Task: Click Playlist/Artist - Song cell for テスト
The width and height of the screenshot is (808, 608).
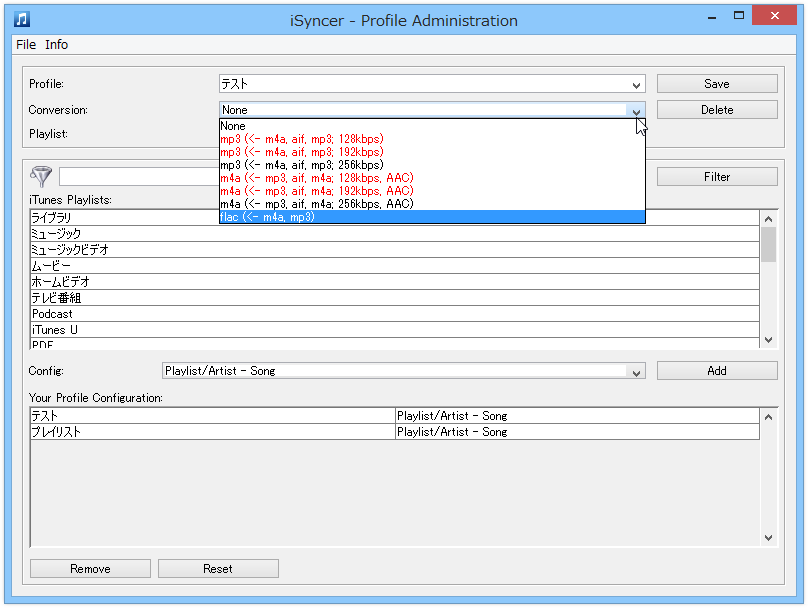Action: (577, 416)
